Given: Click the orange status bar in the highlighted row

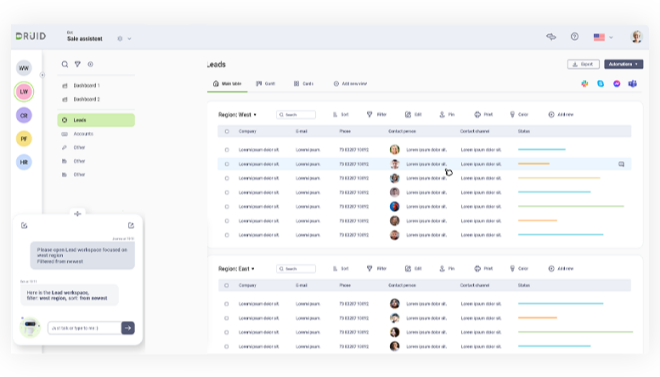Looking at the screenshot, I should point(534,163).
